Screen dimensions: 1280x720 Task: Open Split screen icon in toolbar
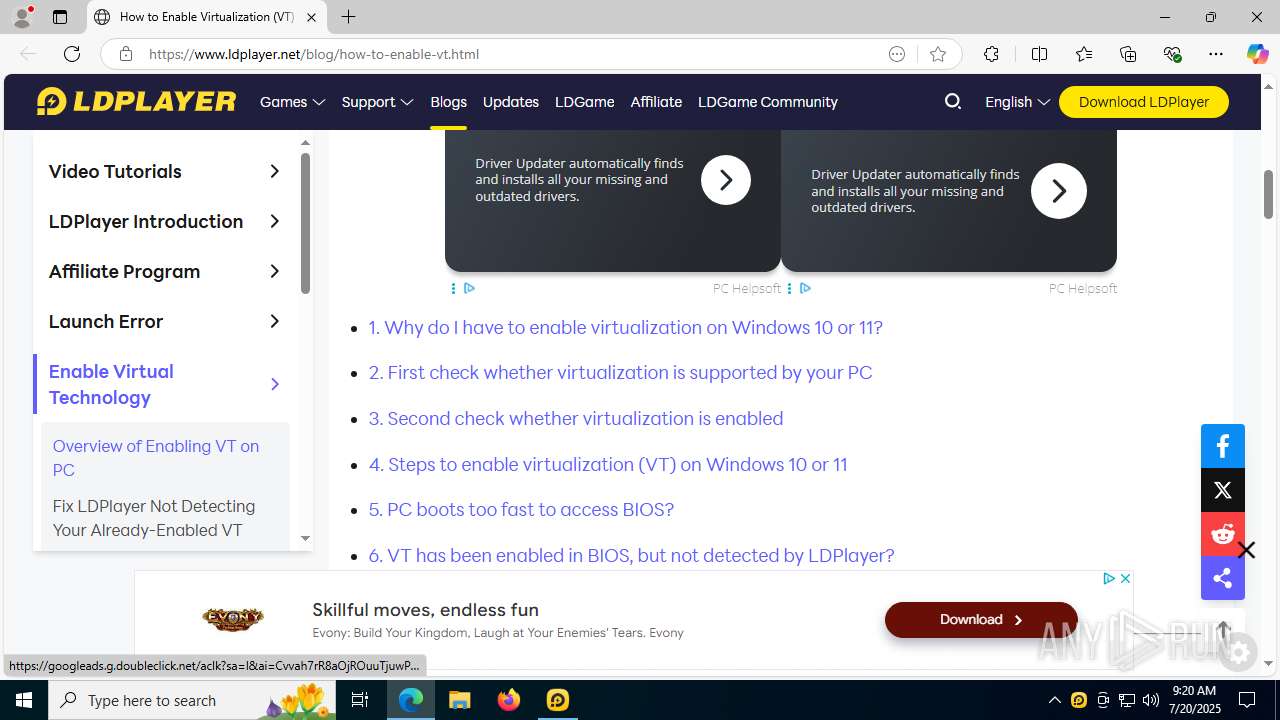click(x=1039, y=54)
